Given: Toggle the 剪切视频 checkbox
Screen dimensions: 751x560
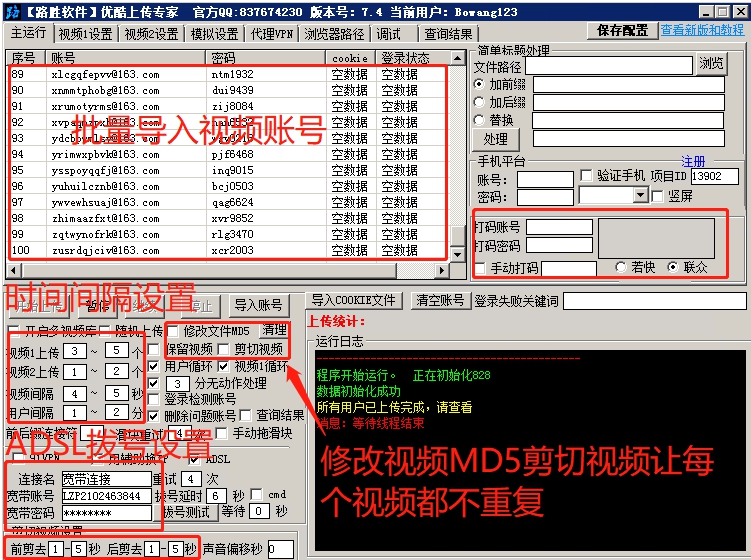Looking at the screenshot, I should [223, 349].
